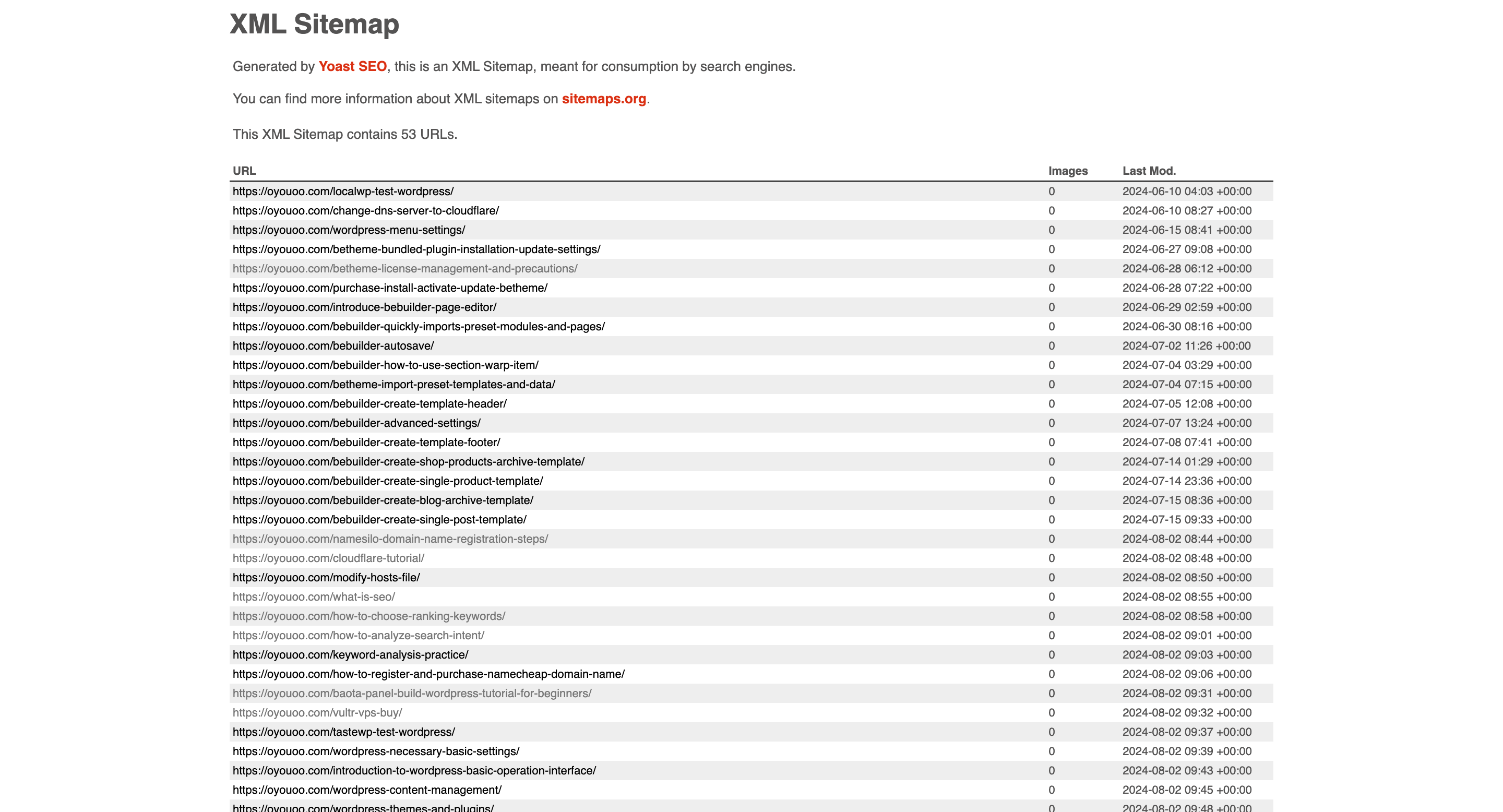This screenshot has width=1503, height=812.
Task: Click the date 2024-08-02 08:44 +00:00
Action: (x=1187, y=539)
